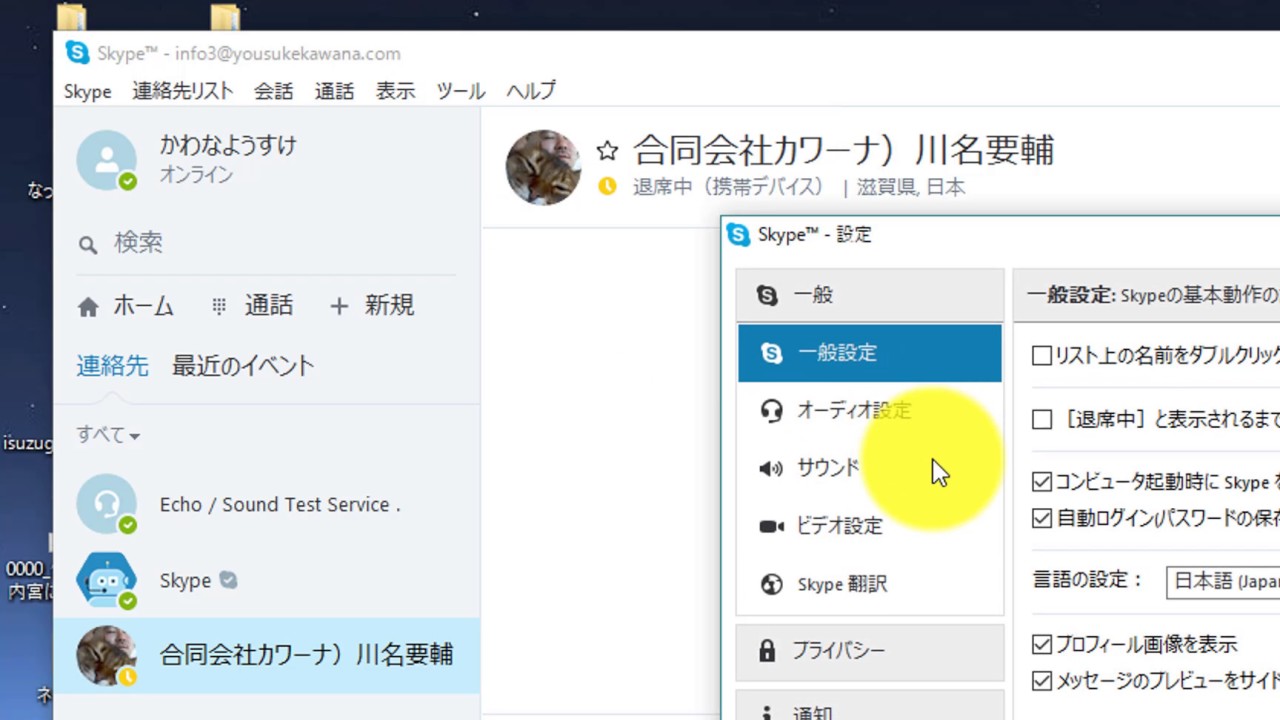Open the 言語の設定 日本語 dropdown
Screen dimensions: 1280x720
[x=1223, y=582]
